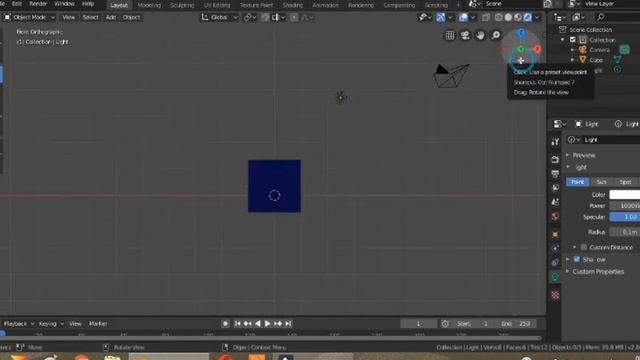The height and width of the screenshot is (360, 640).
Task: Toggle auto keying record button
Action: tap(225, 324)
